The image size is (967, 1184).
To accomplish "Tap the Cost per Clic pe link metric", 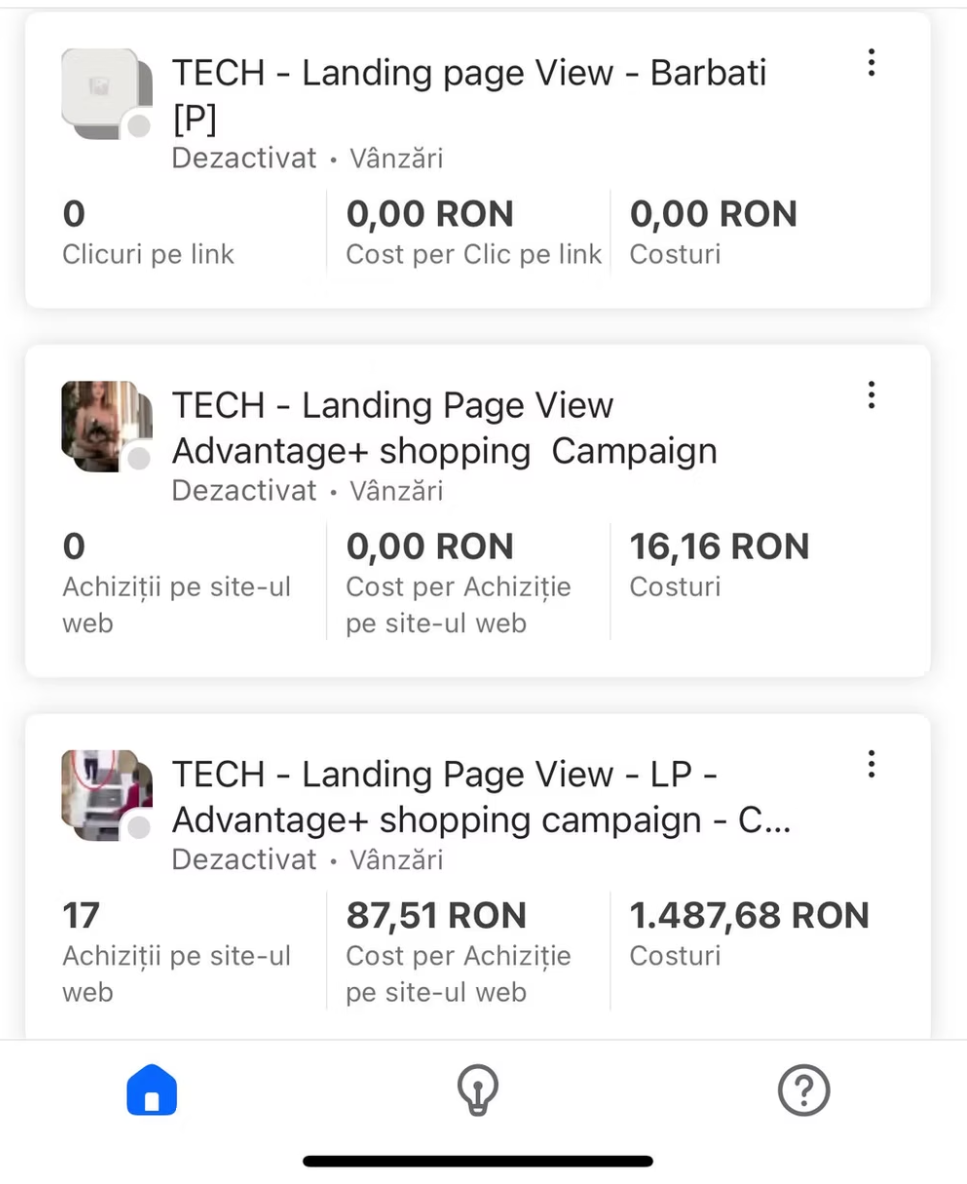I will point(473,233).
